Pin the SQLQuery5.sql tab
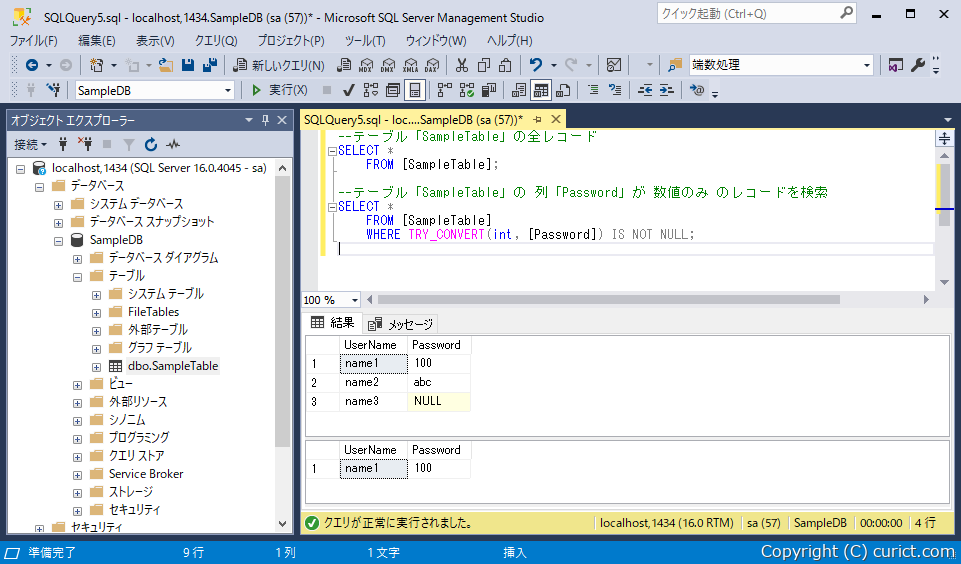The width and height of the screenshot is (961, 564). click(537, 120)
